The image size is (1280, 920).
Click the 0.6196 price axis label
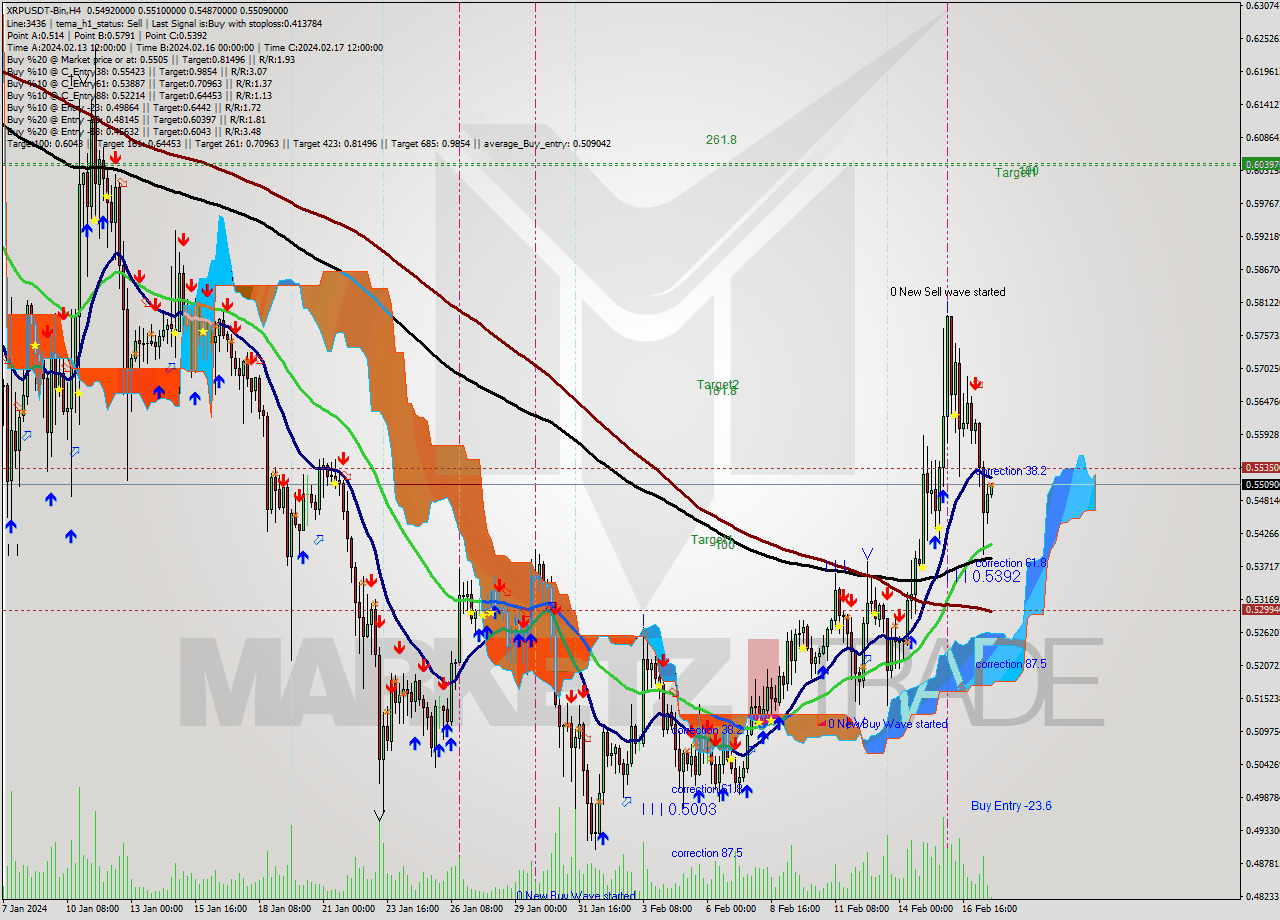[1261, 72]
